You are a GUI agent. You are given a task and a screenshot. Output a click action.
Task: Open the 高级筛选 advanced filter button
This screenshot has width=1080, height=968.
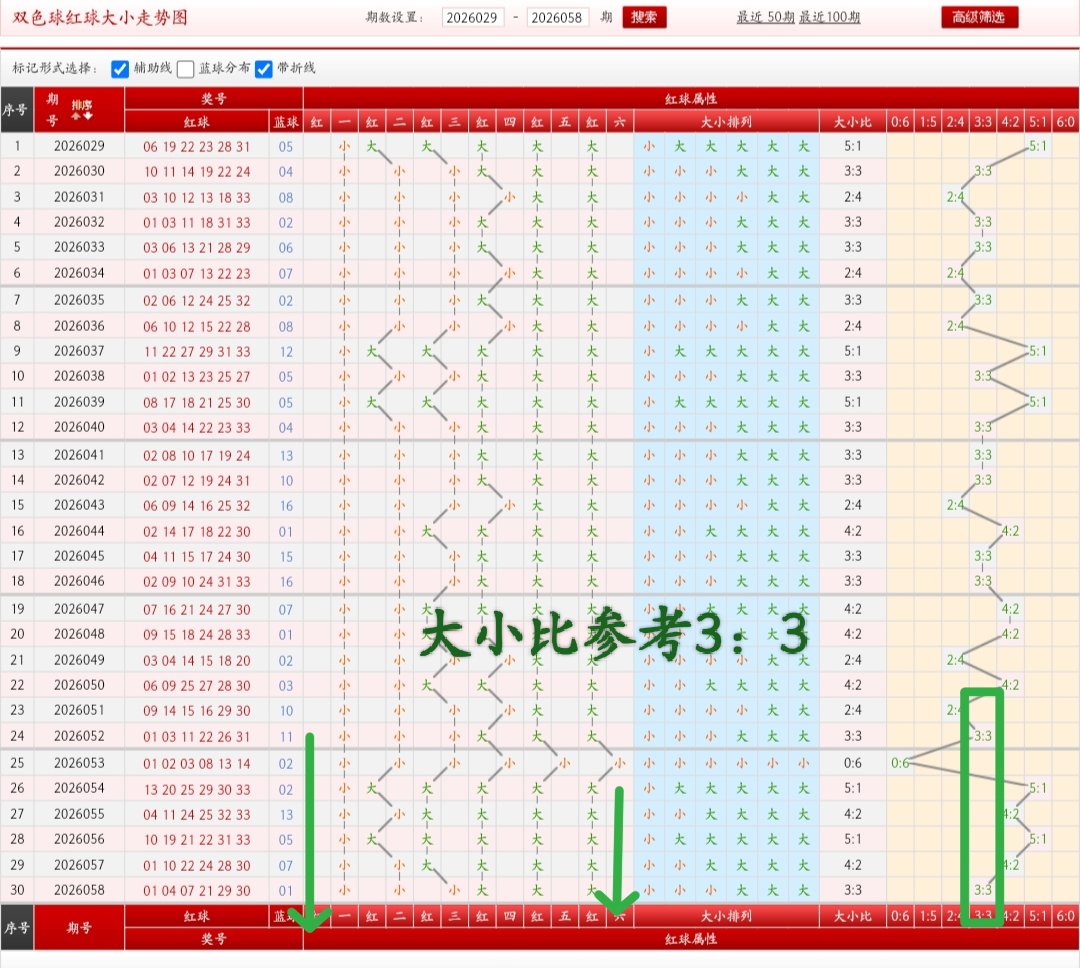coord(979,17)
